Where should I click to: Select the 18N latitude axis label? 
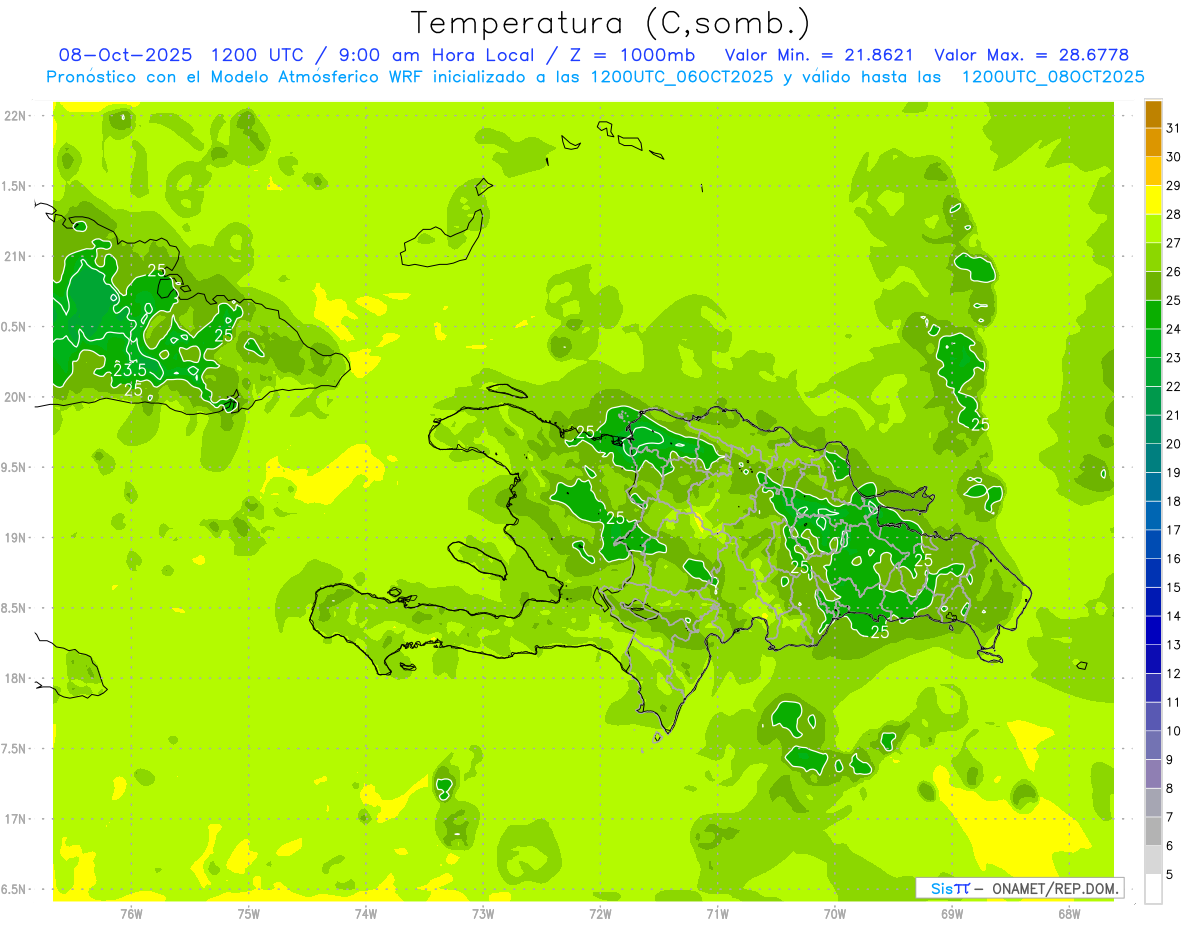tap(16, 678)
